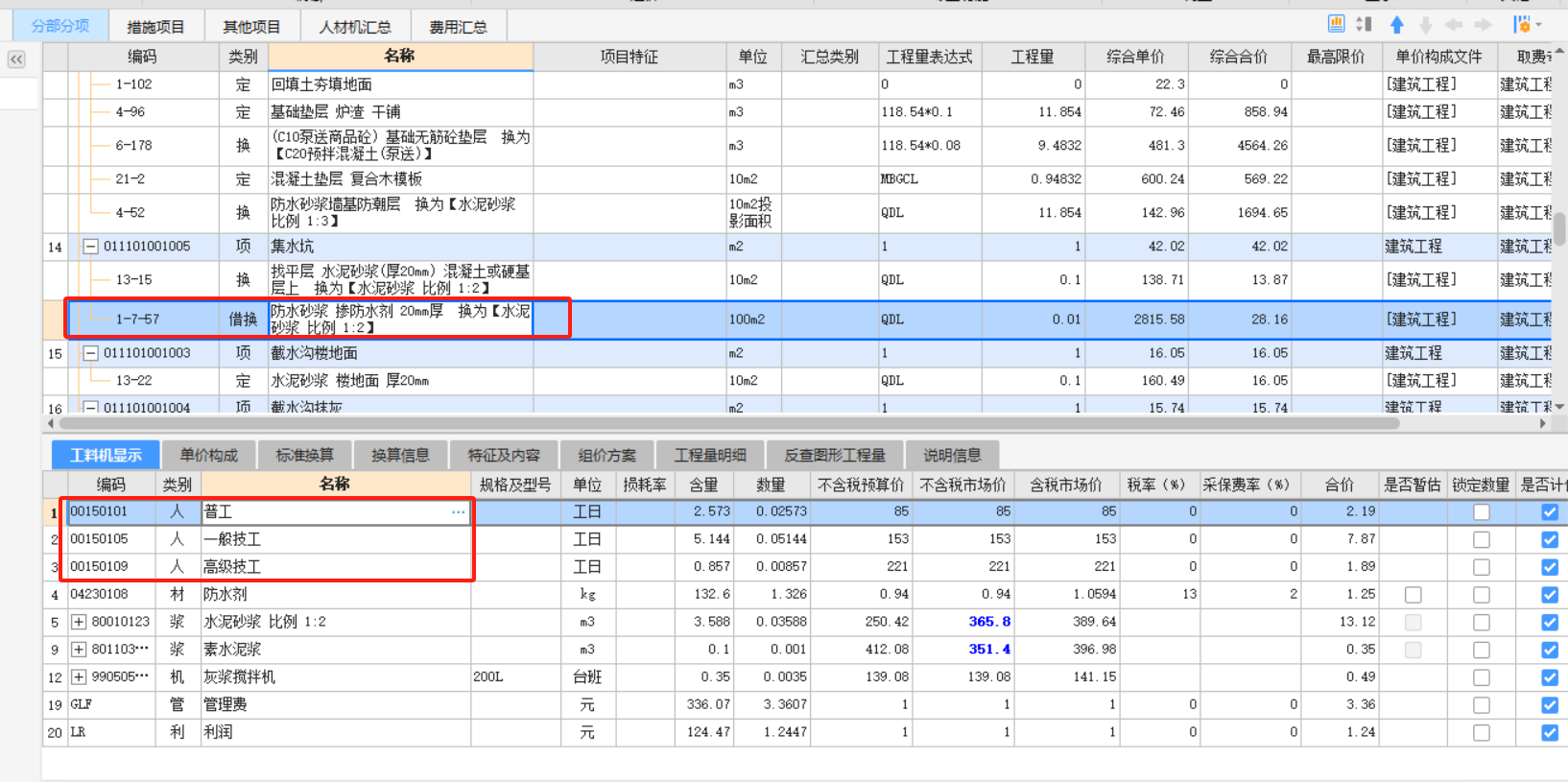1568x782 pixels.
Task: Switch to 分部分项 tab
Action: pos(60,26)
